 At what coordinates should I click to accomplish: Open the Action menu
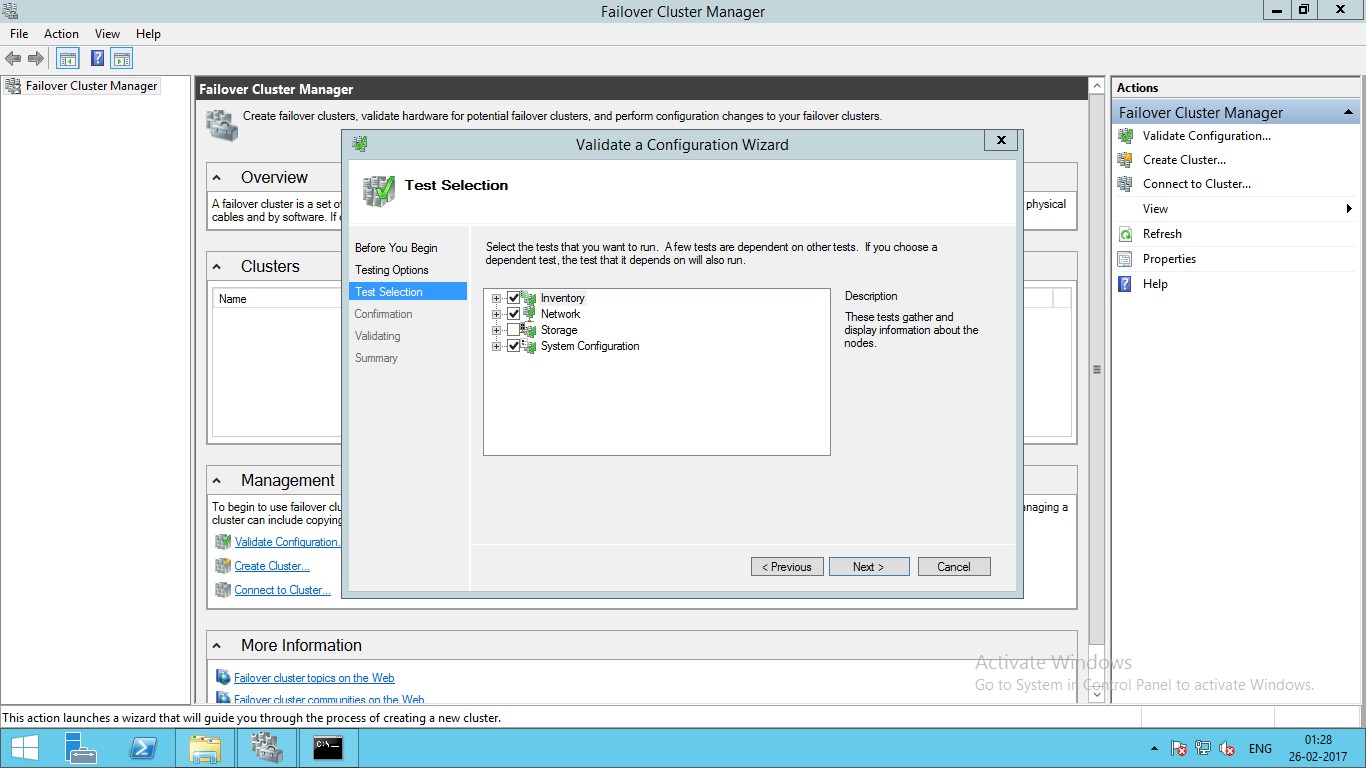point(61,34)
